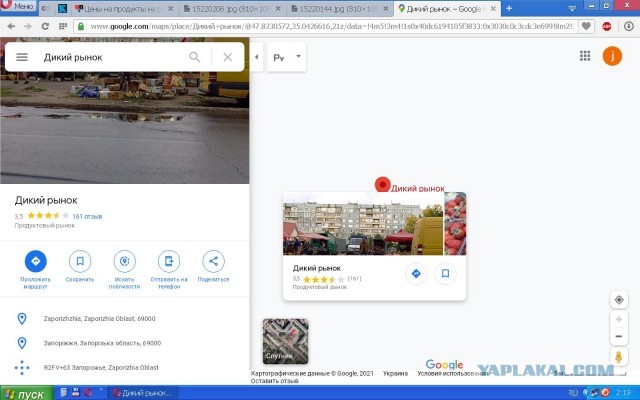This screenshot has height=400, width=640.
Task: Open the Py input tools button
Action: click(x=279, y=58)
